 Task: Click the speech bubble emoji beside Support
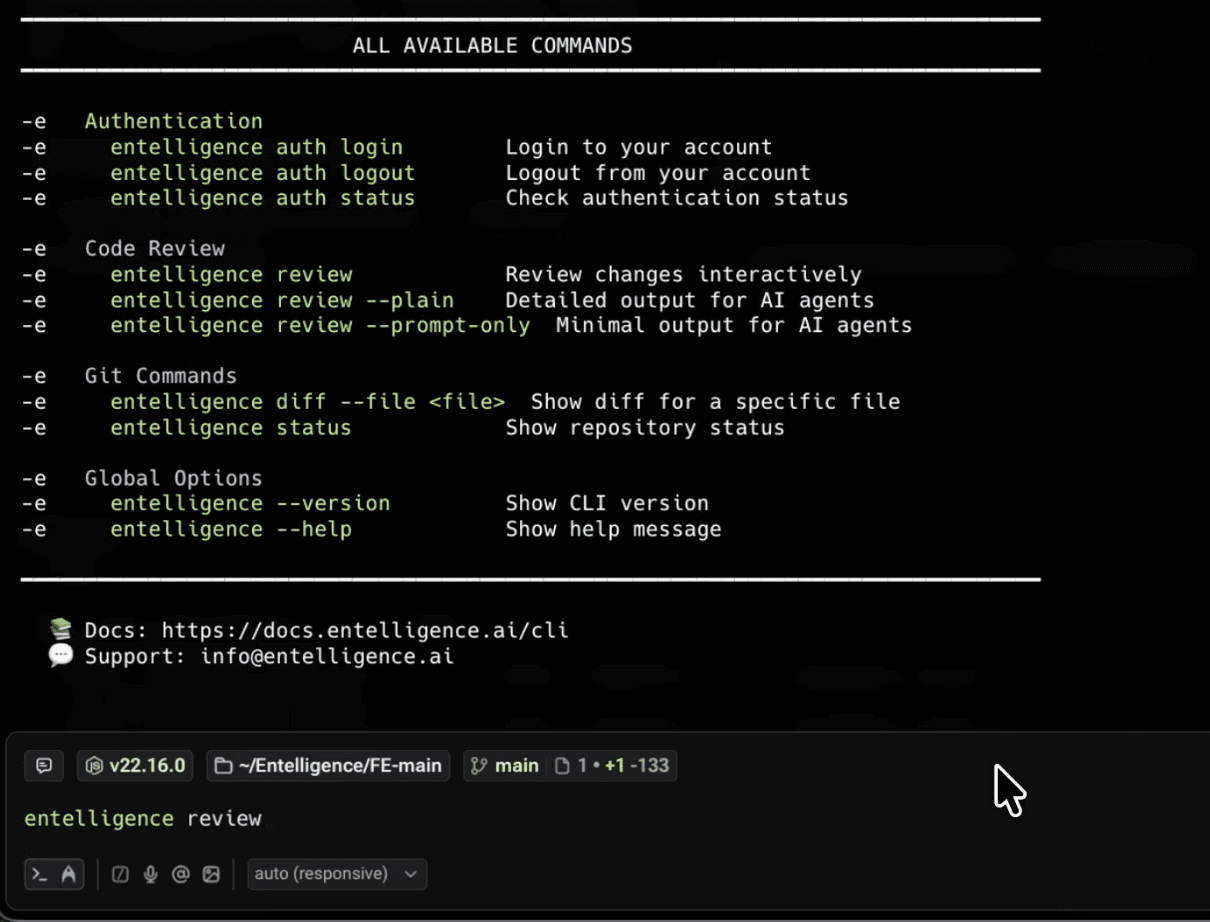click(61, 656)
